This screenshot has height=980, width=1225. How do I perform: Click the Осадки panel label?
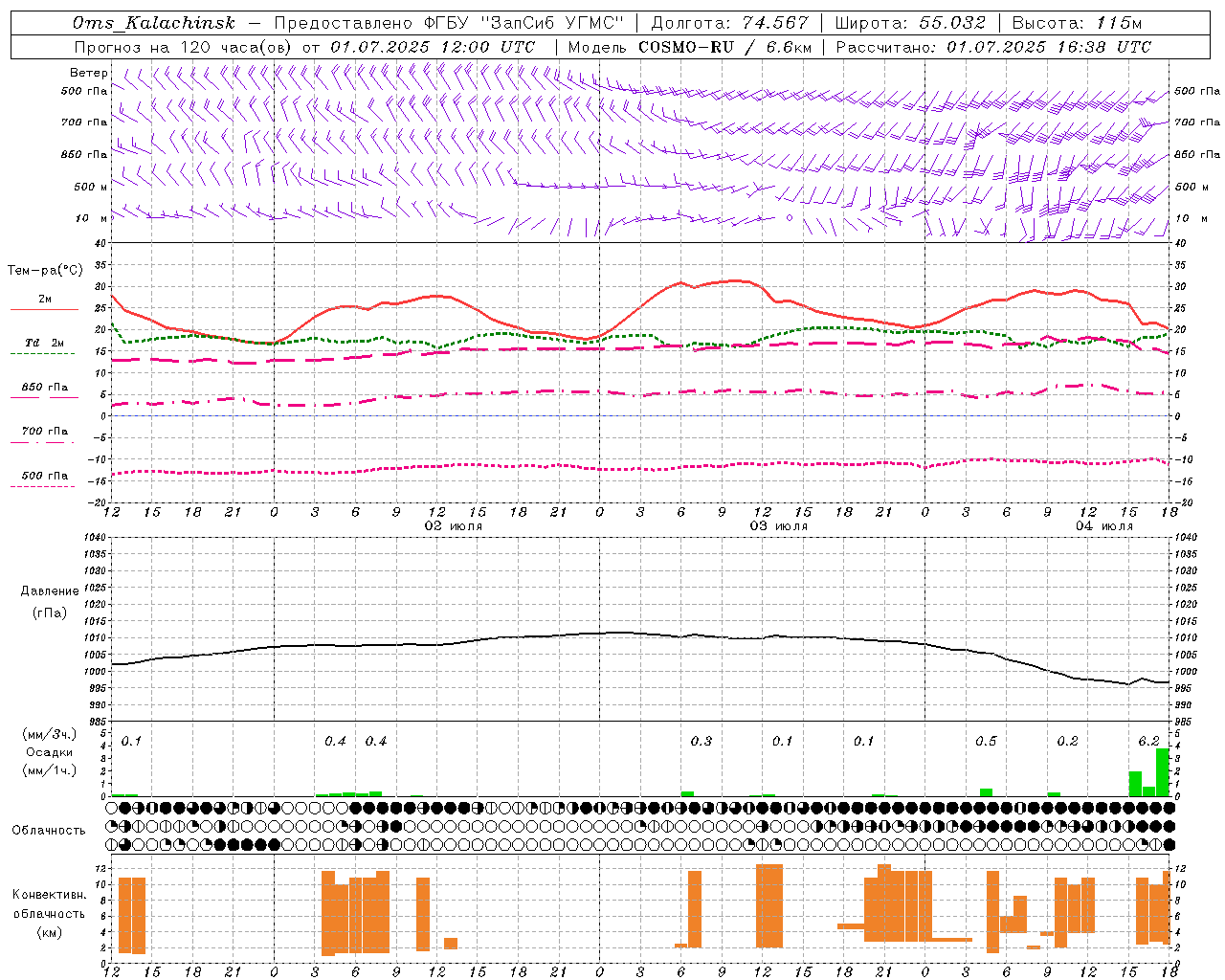50,752
